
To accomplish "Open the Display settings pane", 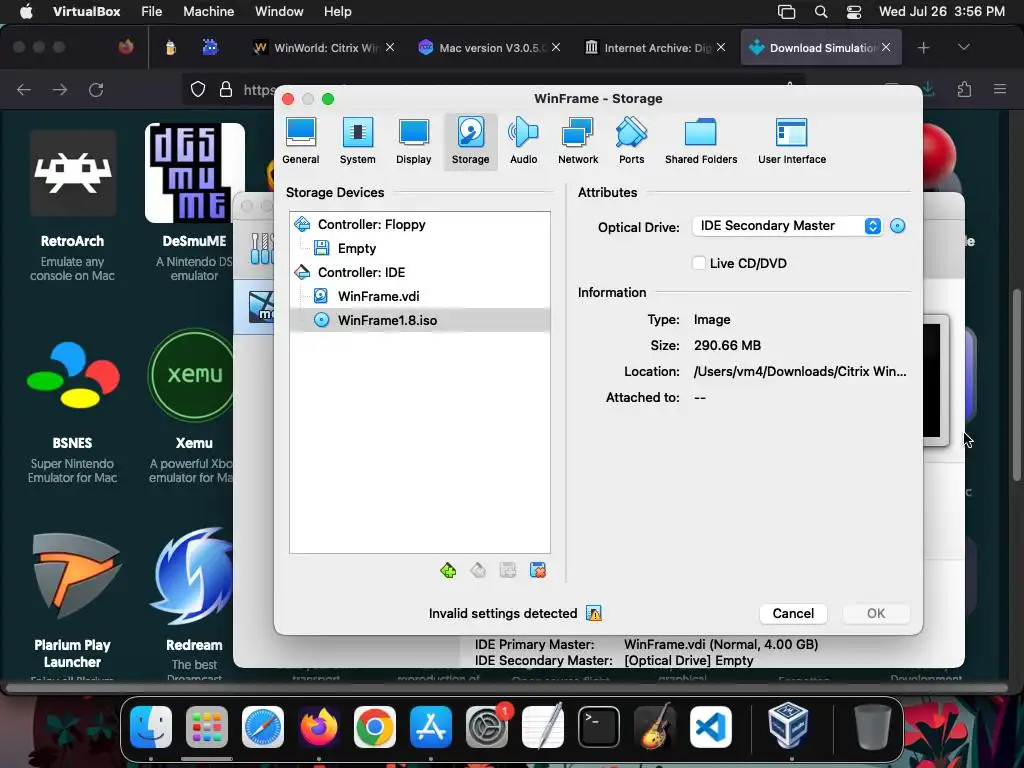I will click(x=413, y=141).
